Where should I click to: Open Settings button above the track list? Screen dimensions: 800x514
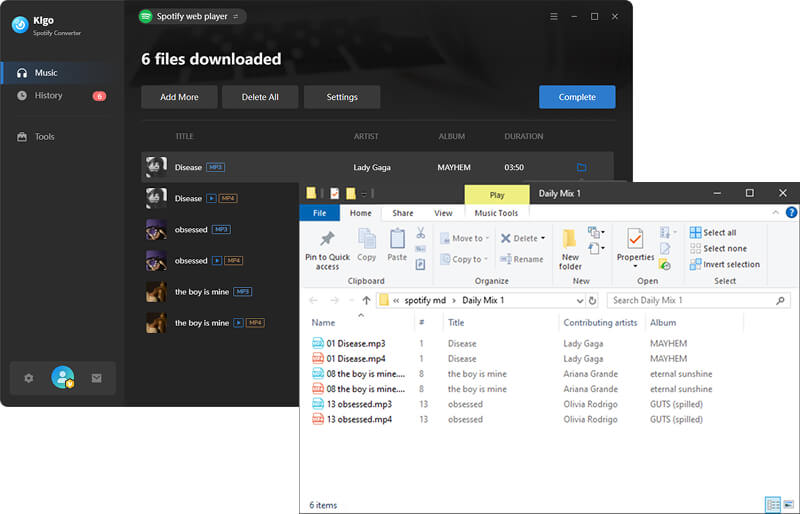pyautogui.click(x=342, y=97)
